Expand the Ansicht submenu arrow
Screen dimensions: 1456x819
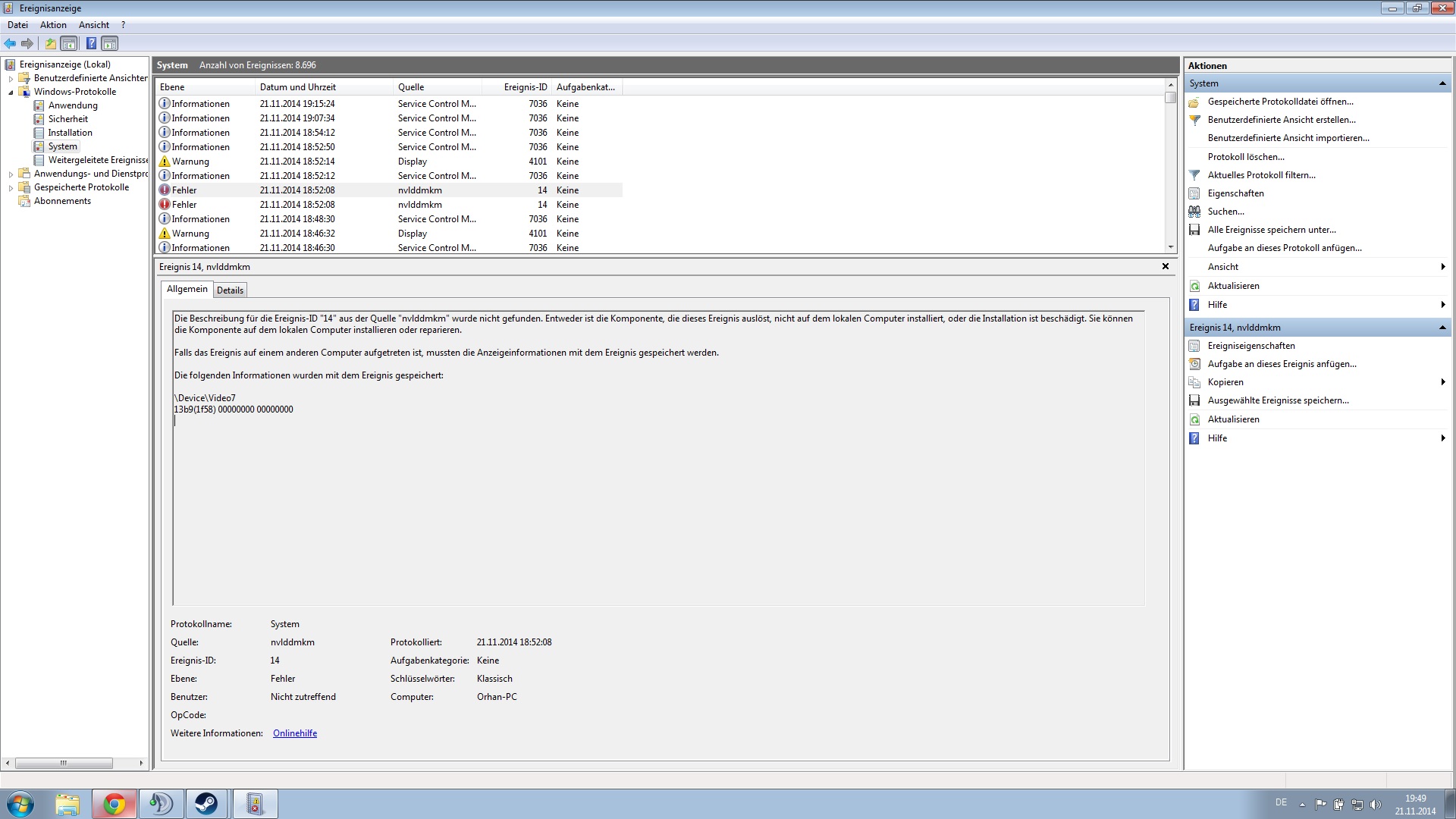tap(1442, 267)
